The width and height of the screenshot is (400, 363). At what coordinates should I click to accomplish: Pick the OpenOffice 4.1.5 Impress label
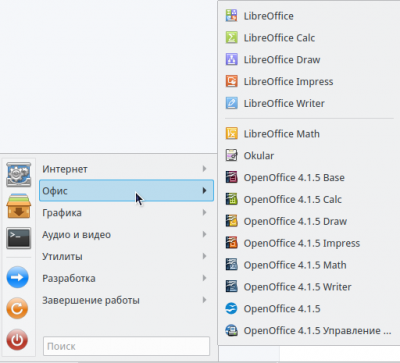pos(302,243)
